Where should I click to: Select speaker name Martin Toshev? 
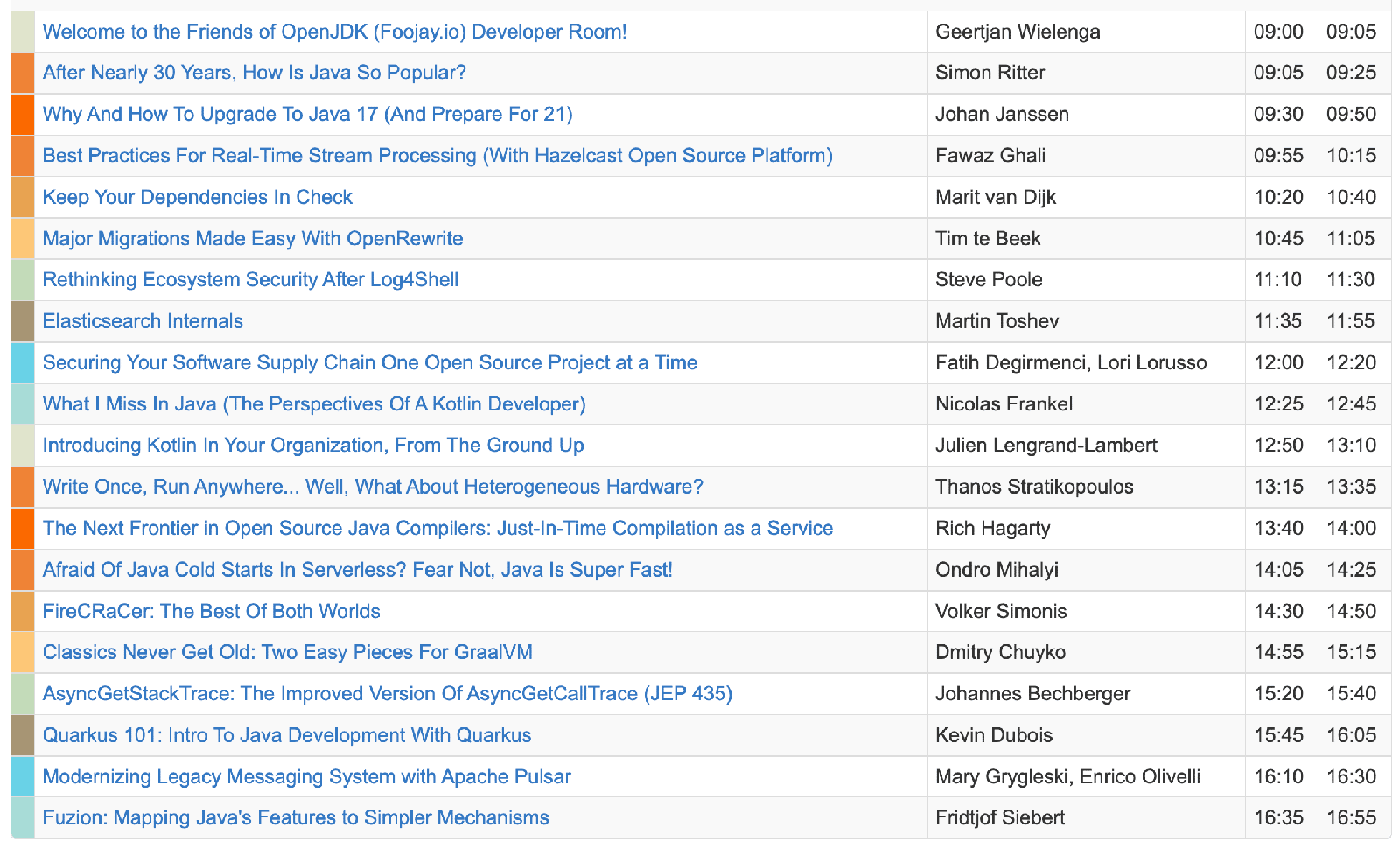(x=997, y=321)
